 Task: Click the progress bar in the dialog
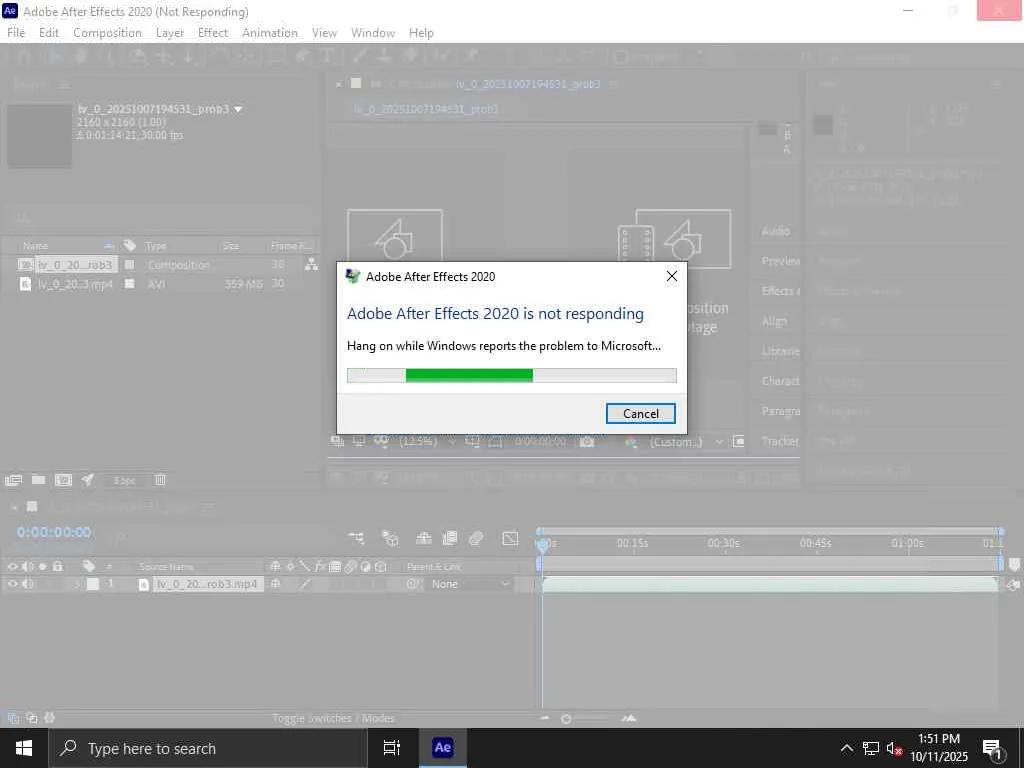[511, 375]
